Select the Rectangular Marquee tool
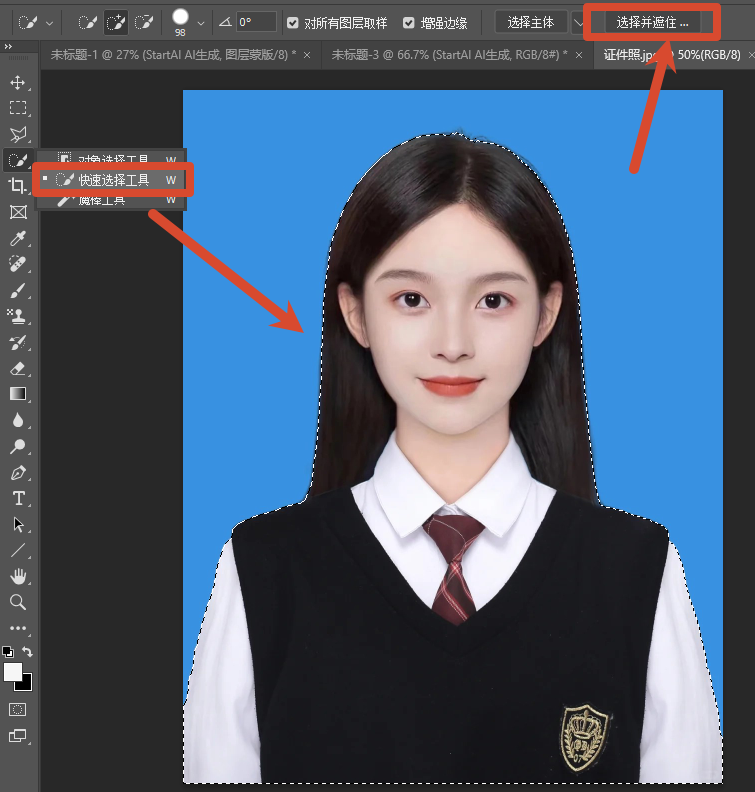This screenshot has width=755, height=792. click(18, 108)
